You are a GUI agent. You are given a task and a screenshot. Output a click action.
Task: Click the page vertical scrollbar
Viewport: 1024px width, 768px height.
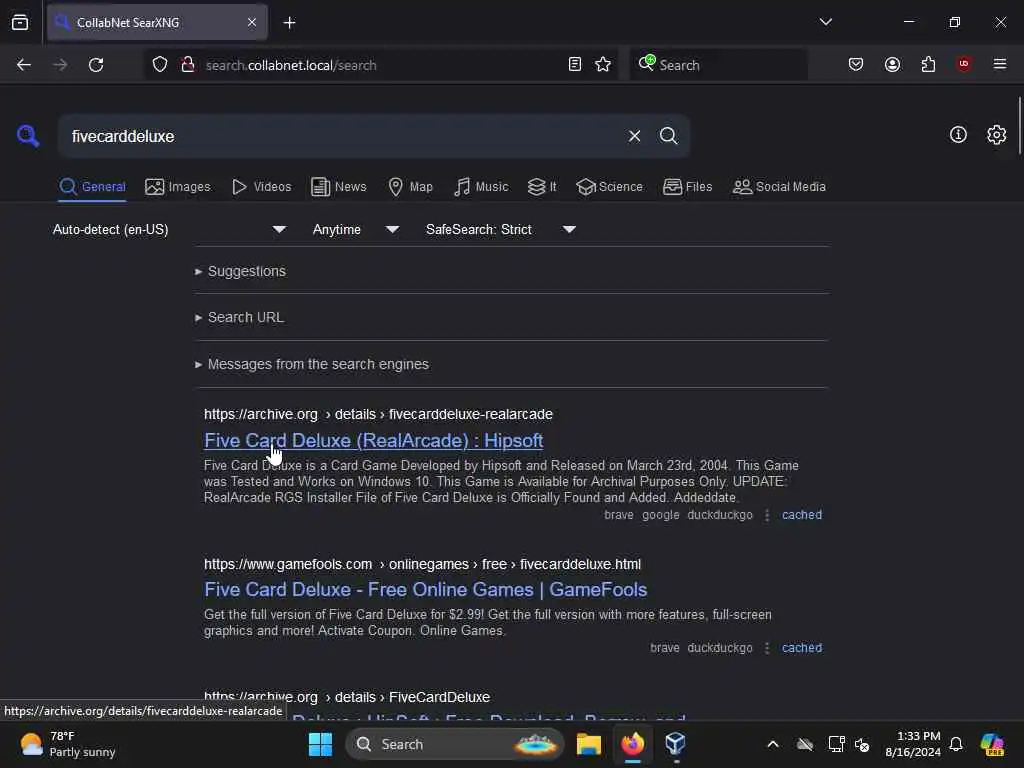coord(1019,126)
